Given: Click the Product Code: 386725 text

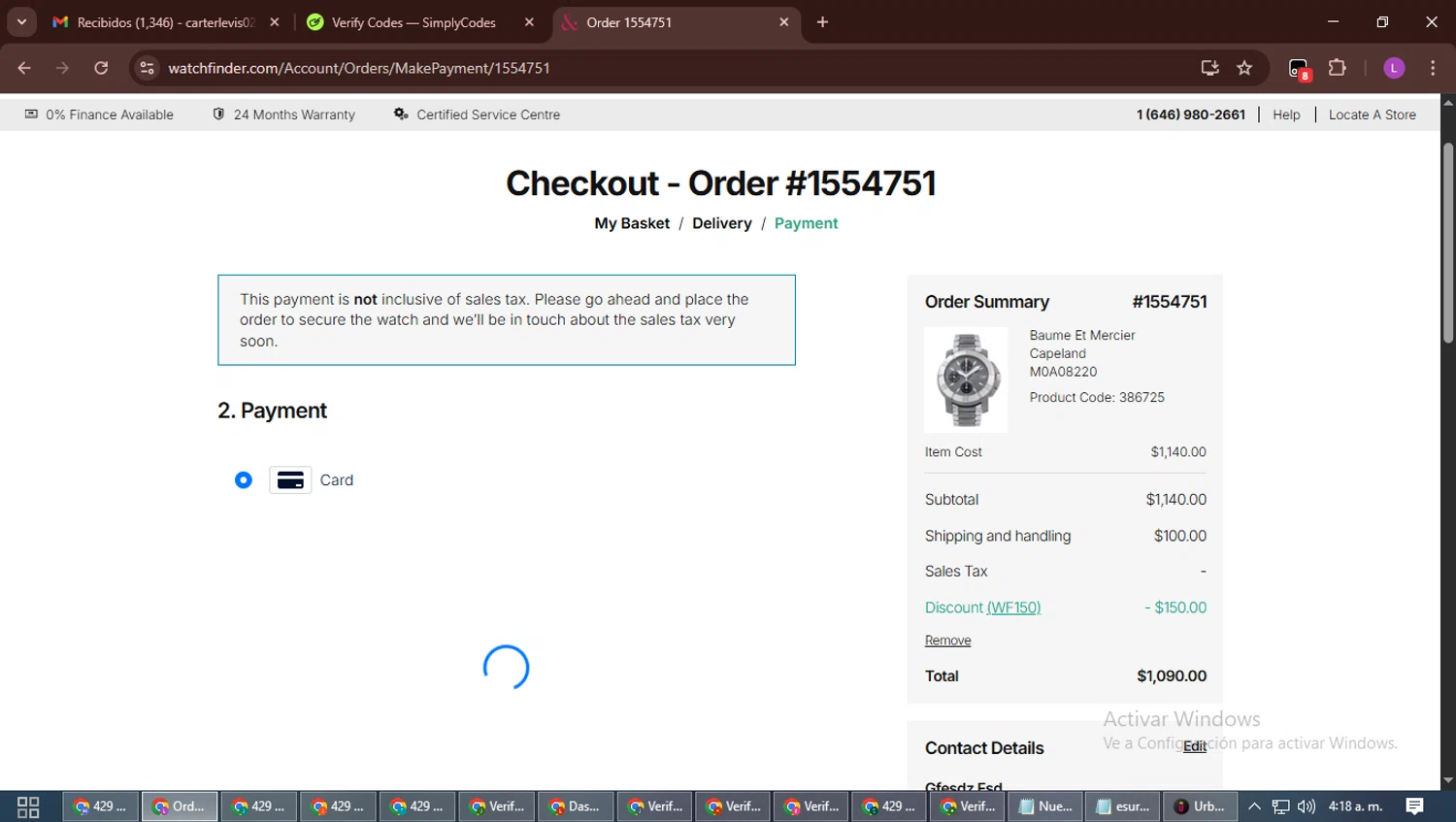Looking at the screenshot, I should point(1097,397).
